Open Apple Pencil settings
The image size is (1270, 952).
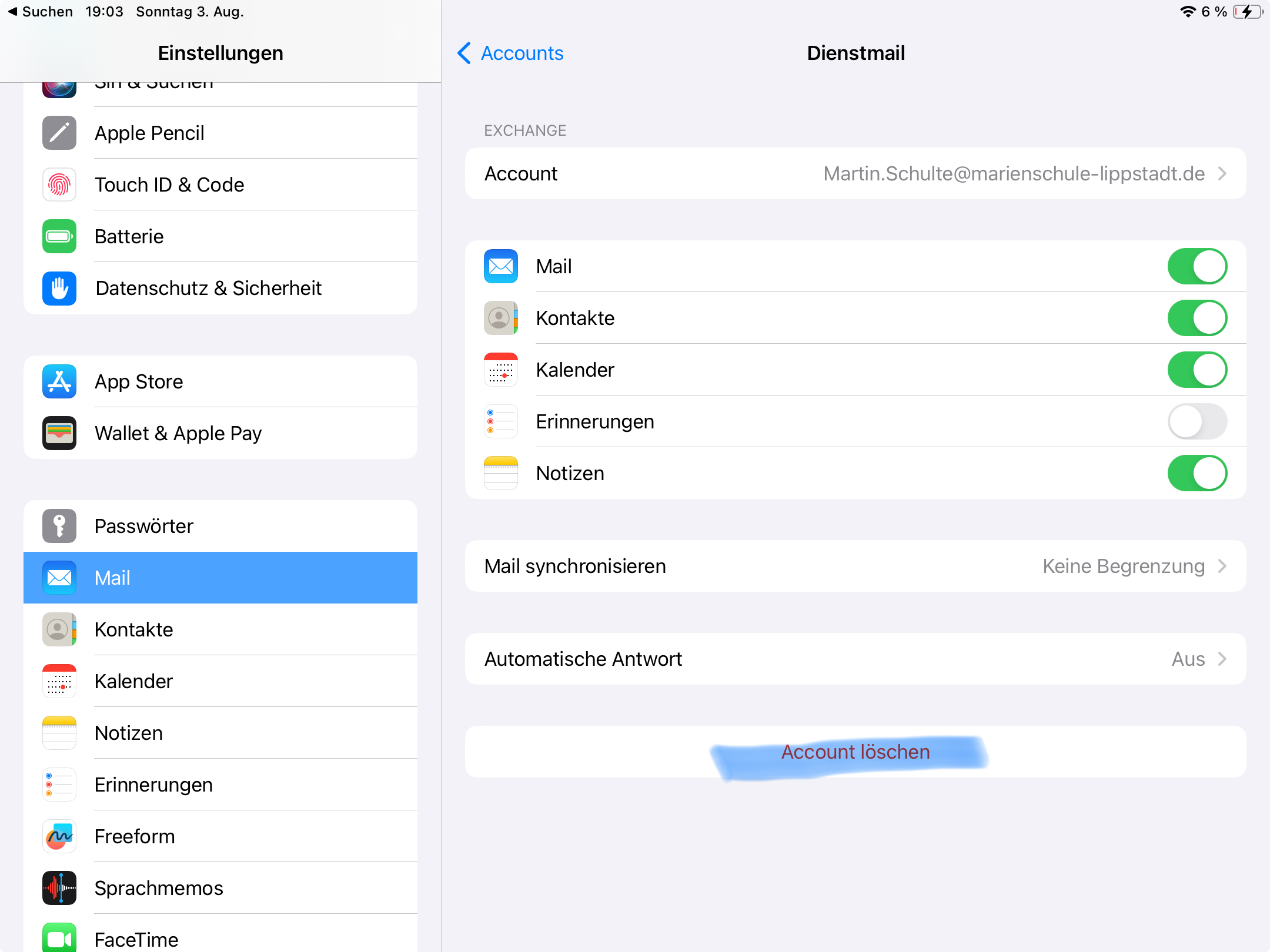coord(220,133)
